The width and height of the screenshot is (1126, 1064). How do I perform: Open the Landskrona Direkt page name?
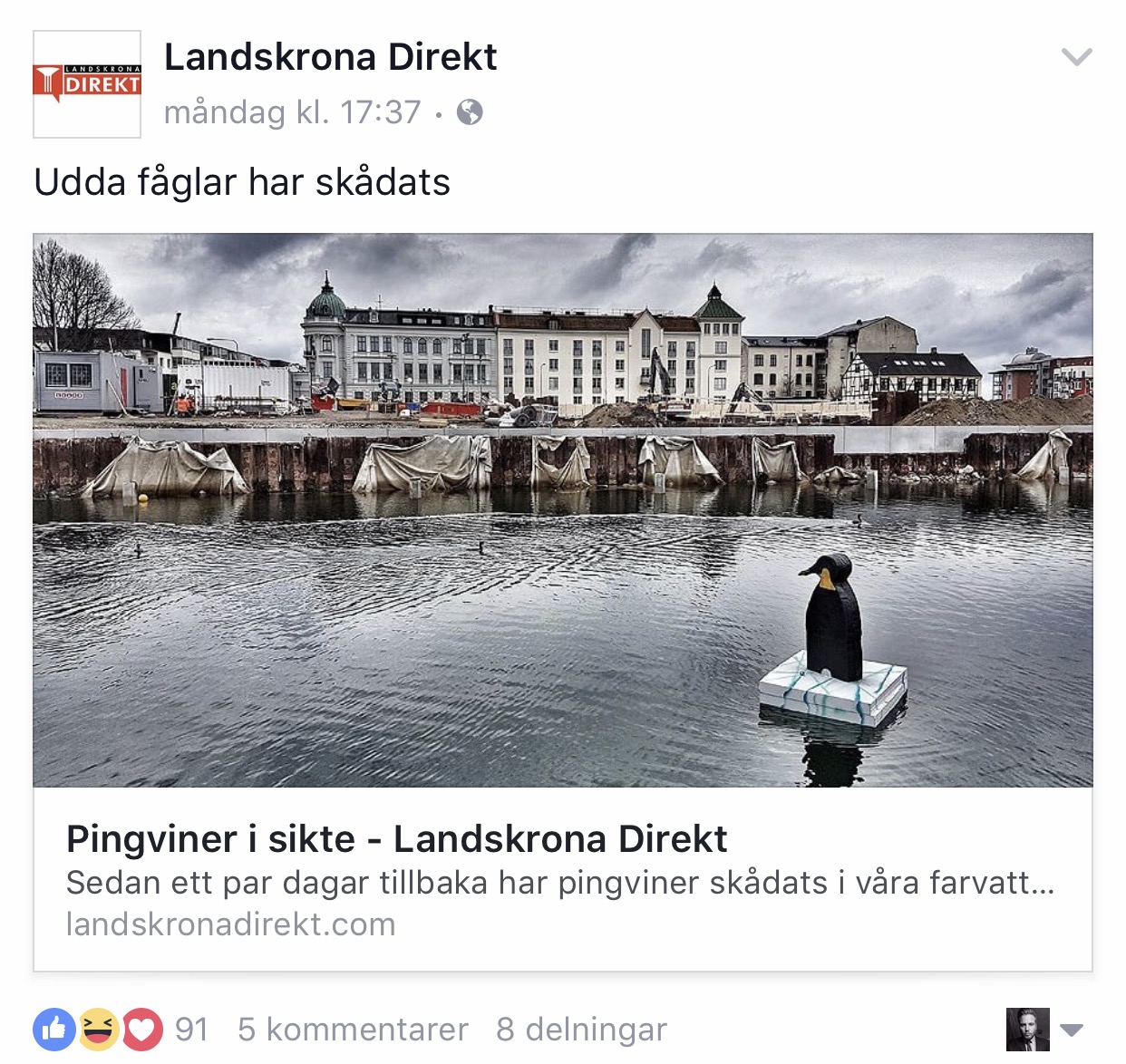(330, 57)
